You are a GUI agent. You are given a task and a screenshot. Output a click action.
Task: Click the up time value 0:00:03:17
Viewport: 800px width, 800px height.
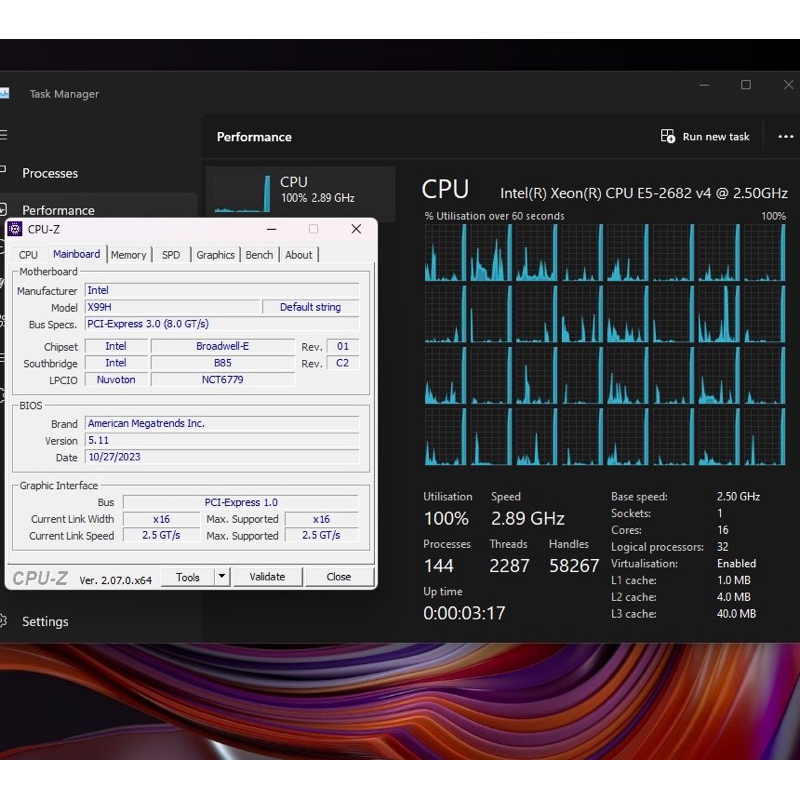pos(464,613)
